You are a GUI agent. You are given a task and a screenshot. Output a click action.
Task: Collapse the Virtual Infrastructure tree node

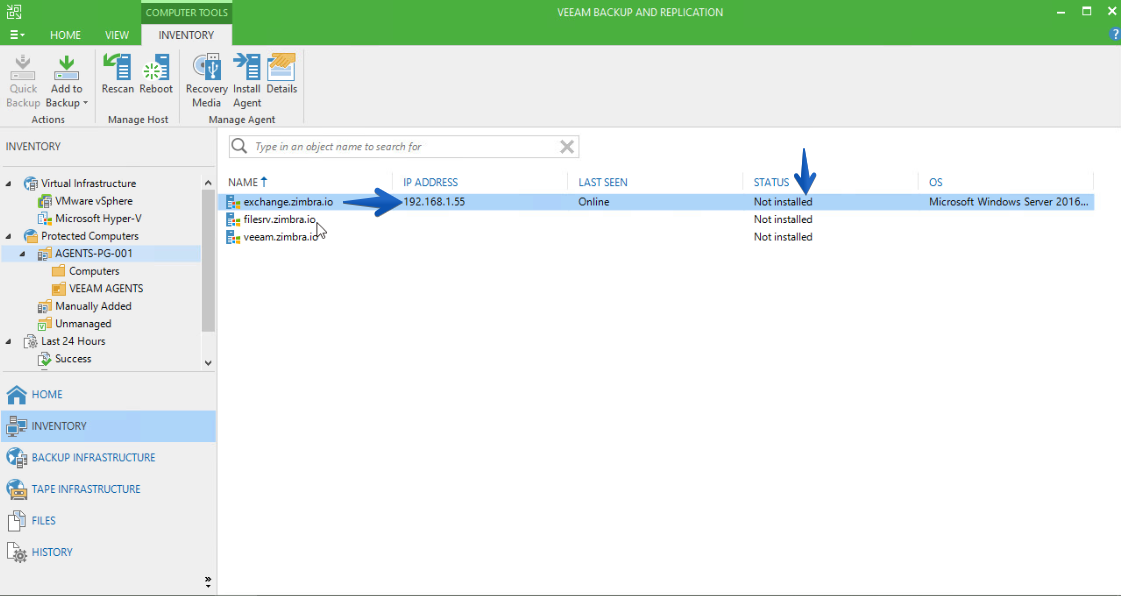click(9, 184)
